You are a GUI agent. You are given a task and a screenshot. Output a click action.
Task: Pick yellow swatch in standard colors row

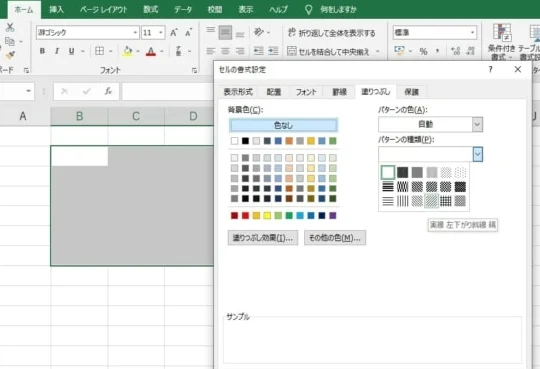267,216
